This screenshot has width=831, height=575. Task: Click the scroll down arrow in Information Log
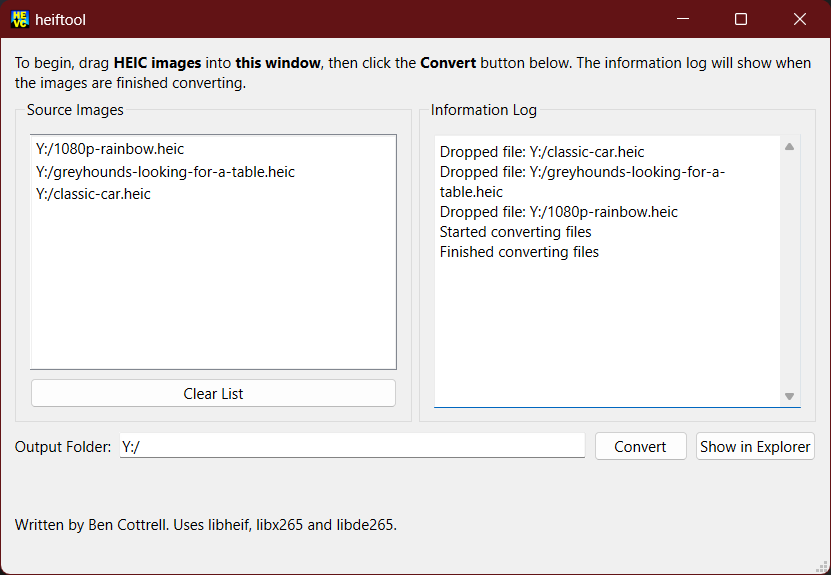pyautogui.click(x=789, y=396)
